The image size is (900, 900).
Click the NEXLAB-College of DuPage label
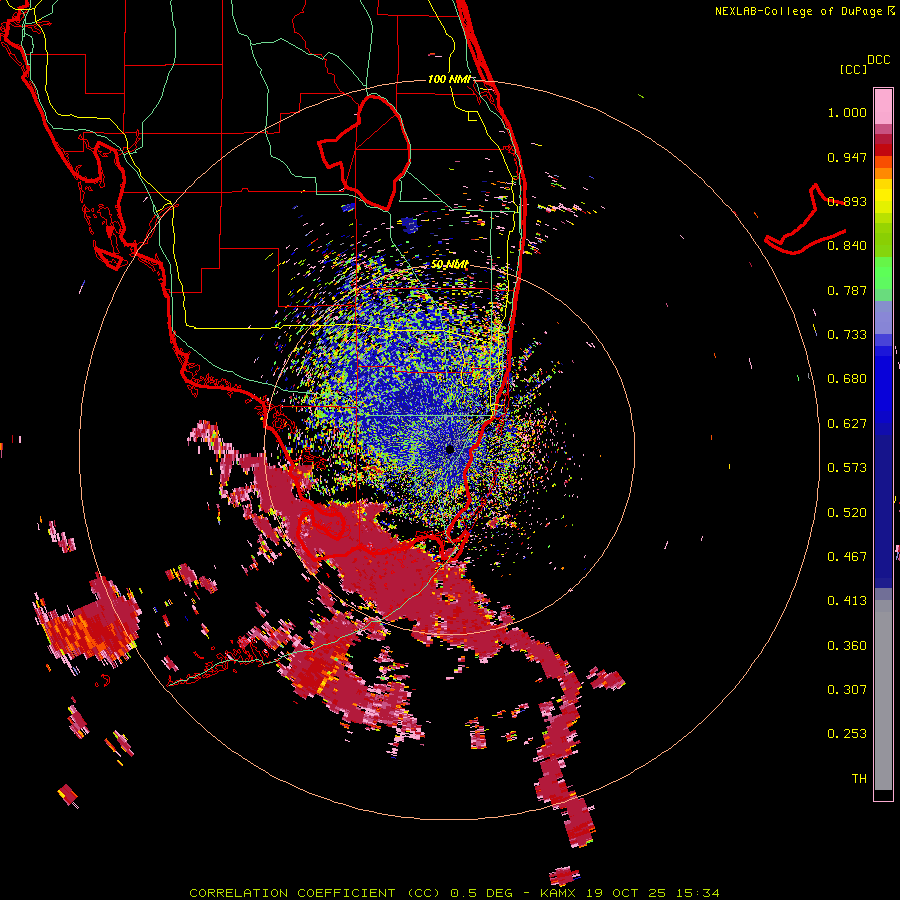click(x=798, y=11)
